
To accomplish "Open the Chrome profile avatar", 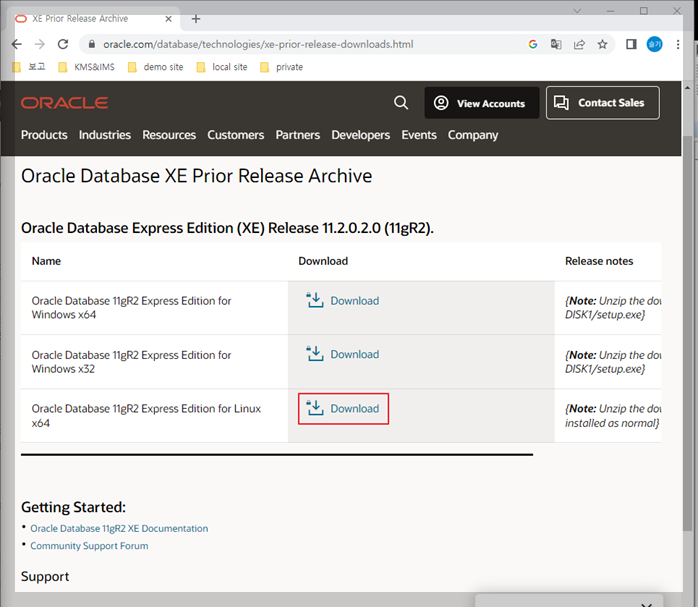I will point(654,44).
